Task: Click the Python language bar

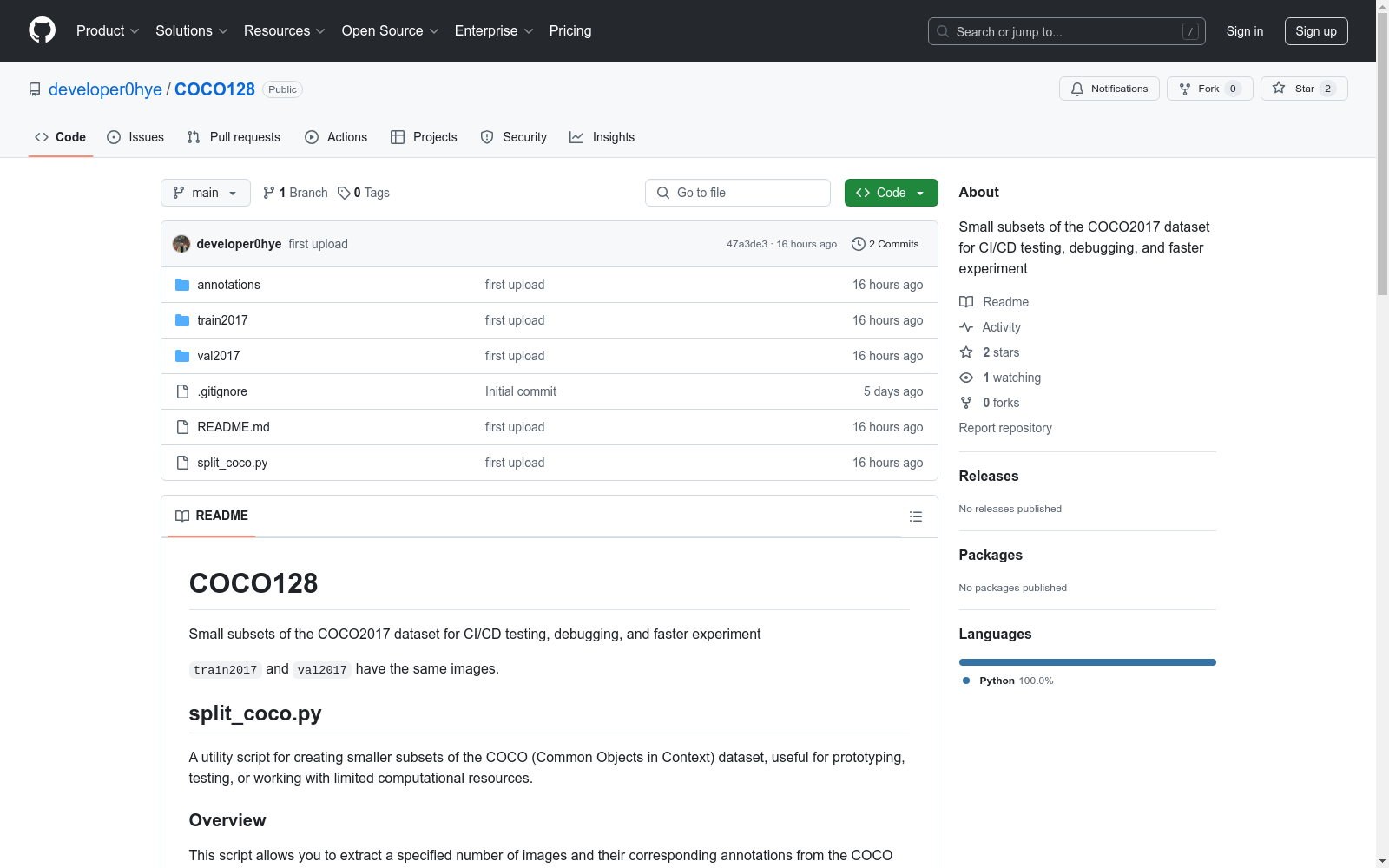Action: [x=1088, y=662]
